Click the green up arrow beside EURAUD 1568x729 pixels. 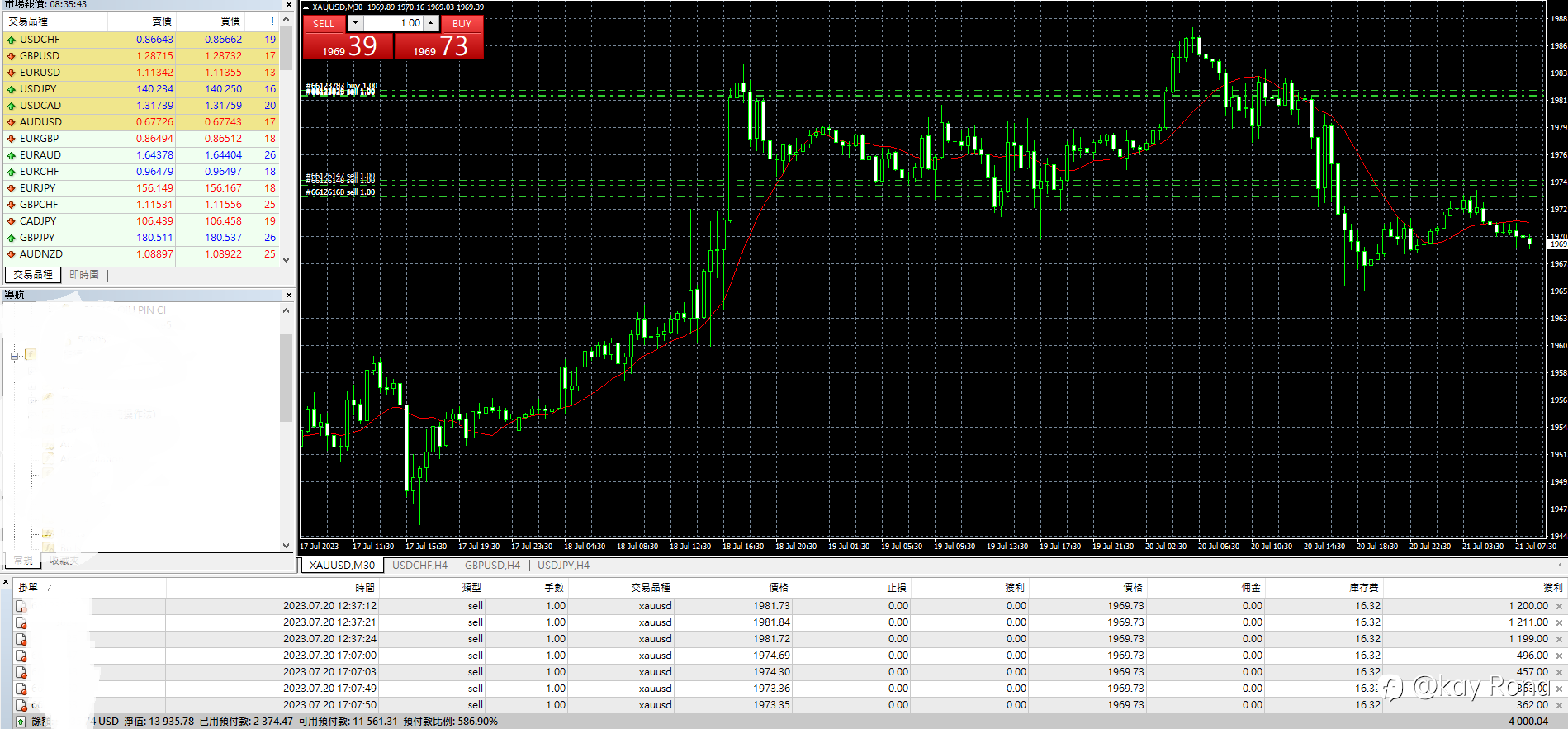(x=12, y=155)
